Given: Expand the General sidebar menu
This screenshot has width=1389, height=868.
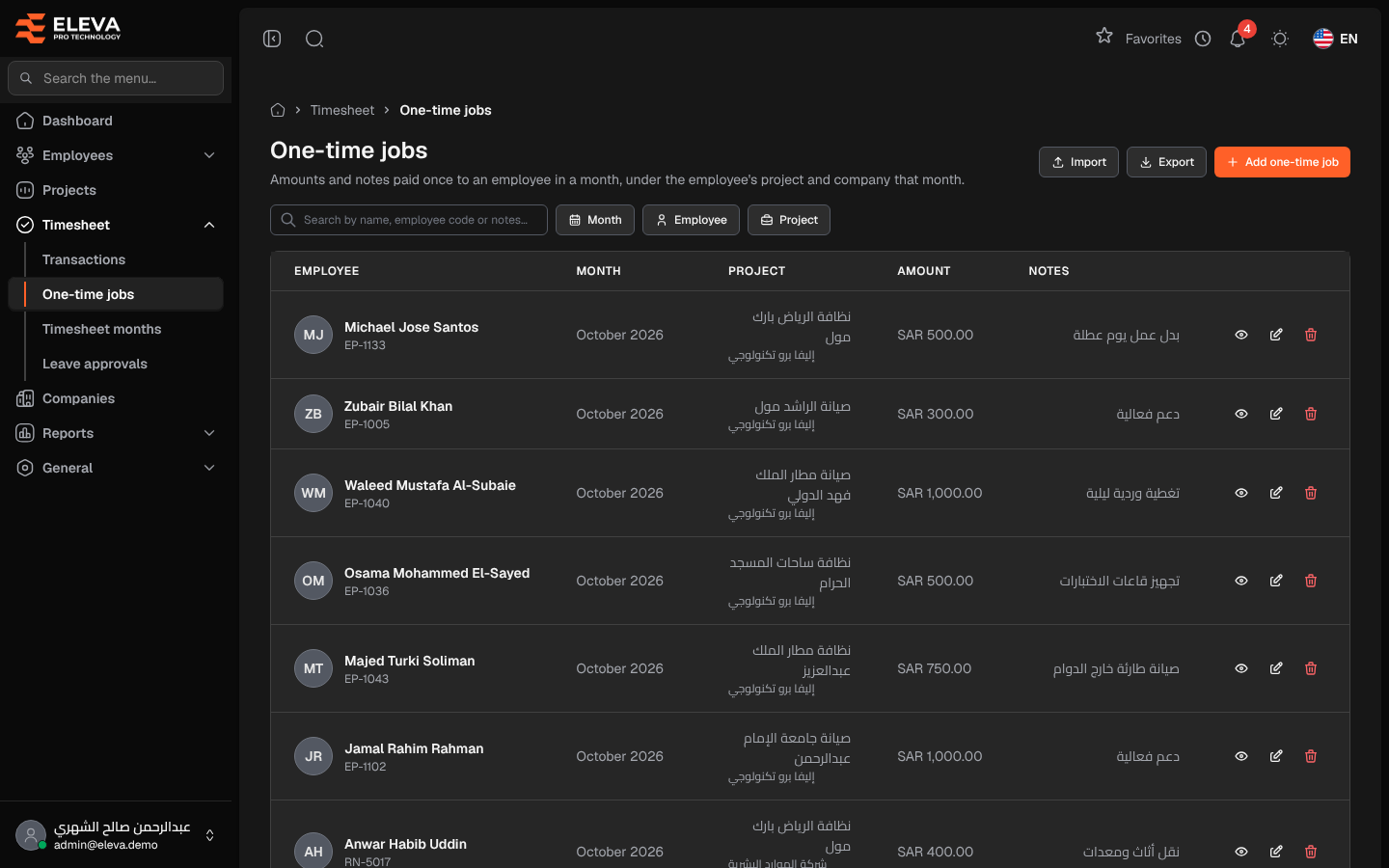Looking at the screenshot, I should coord(116,468).
